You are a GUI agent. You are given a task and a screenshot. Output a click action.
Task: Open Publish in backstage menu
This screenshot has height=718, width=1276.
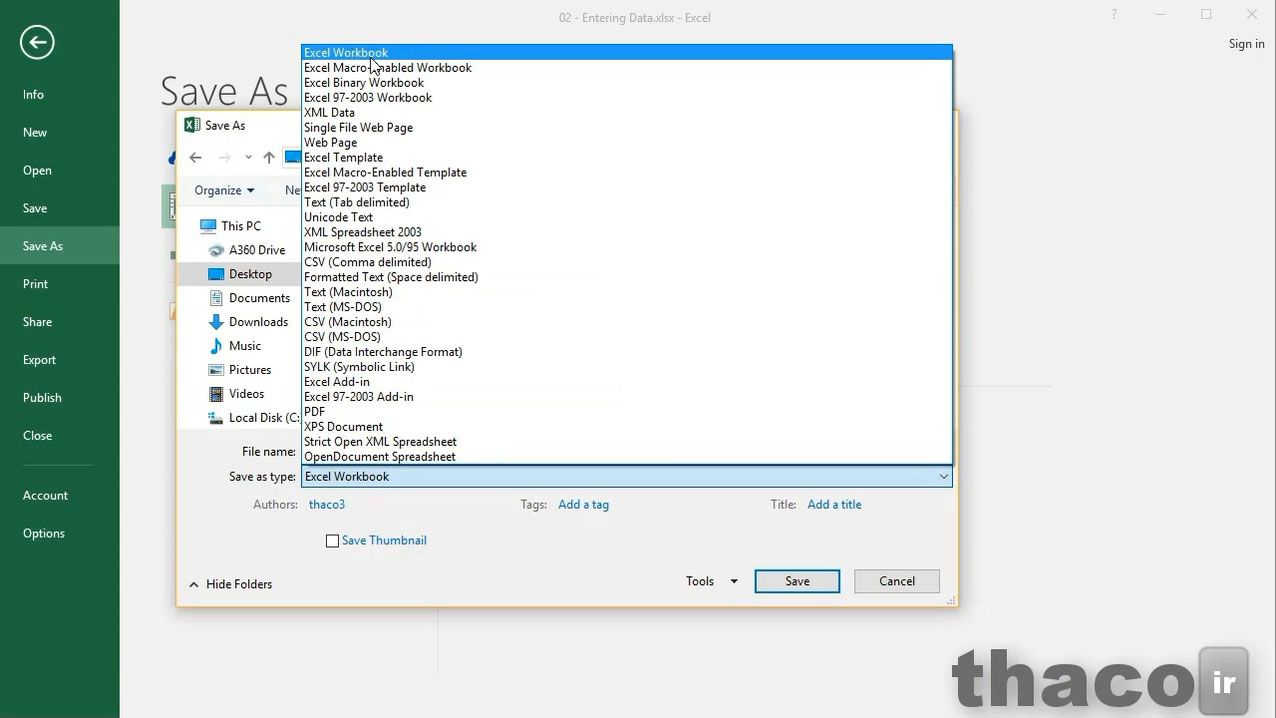coord(60,398)
